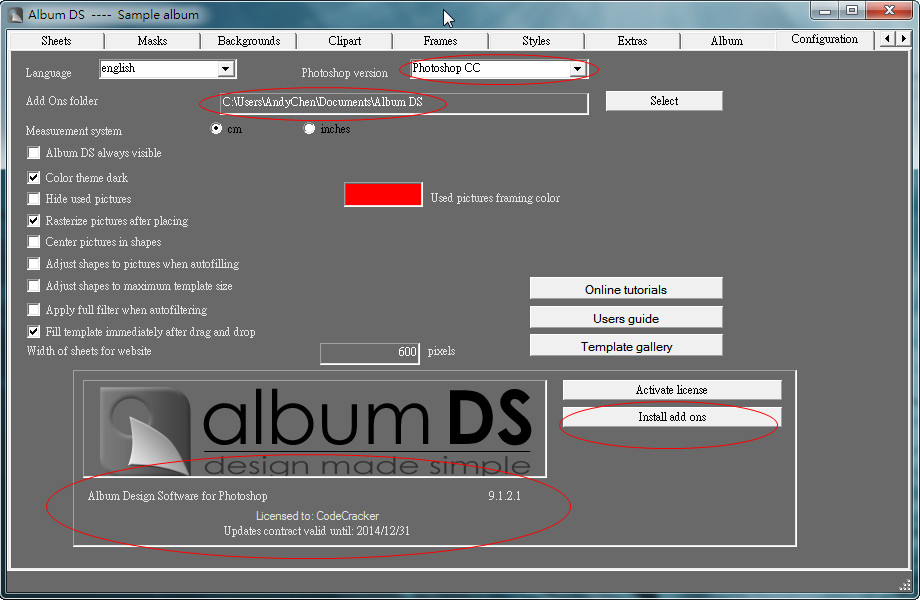Viewport: 920px width, 600px height.
Task: Switch to the Masks tab
Action: [x=152, y=40]
